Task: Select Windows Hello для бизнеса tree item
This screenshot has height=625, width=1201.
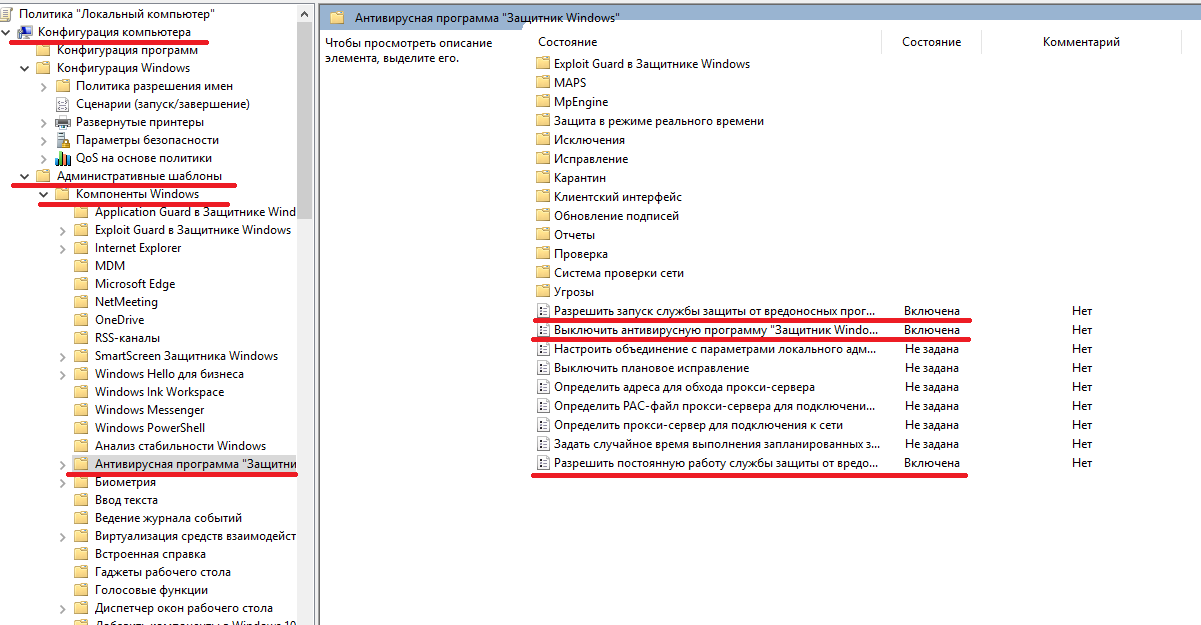Action: click(x=169, y=374)
